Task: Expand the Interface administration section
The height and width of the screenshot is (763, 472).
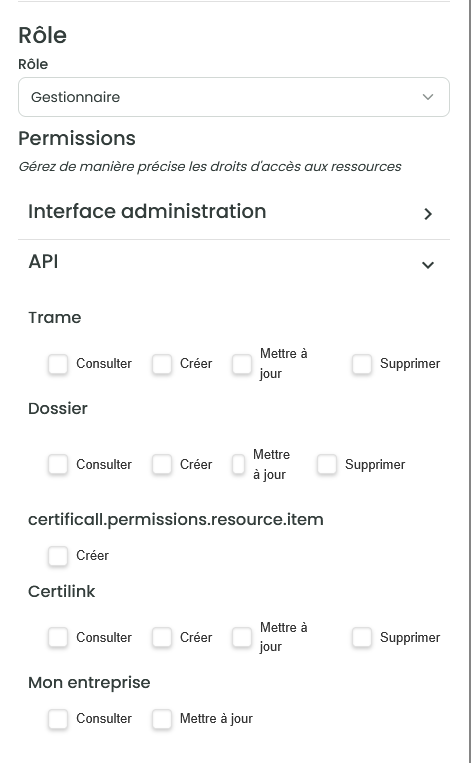Action: 234,212
